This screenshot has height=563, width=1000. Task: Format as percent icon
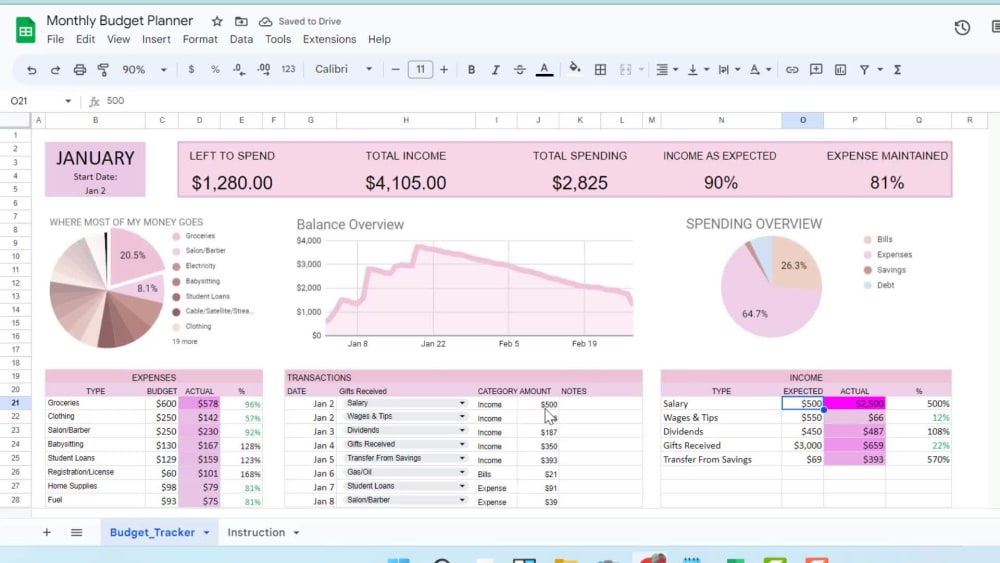[216, 69]
